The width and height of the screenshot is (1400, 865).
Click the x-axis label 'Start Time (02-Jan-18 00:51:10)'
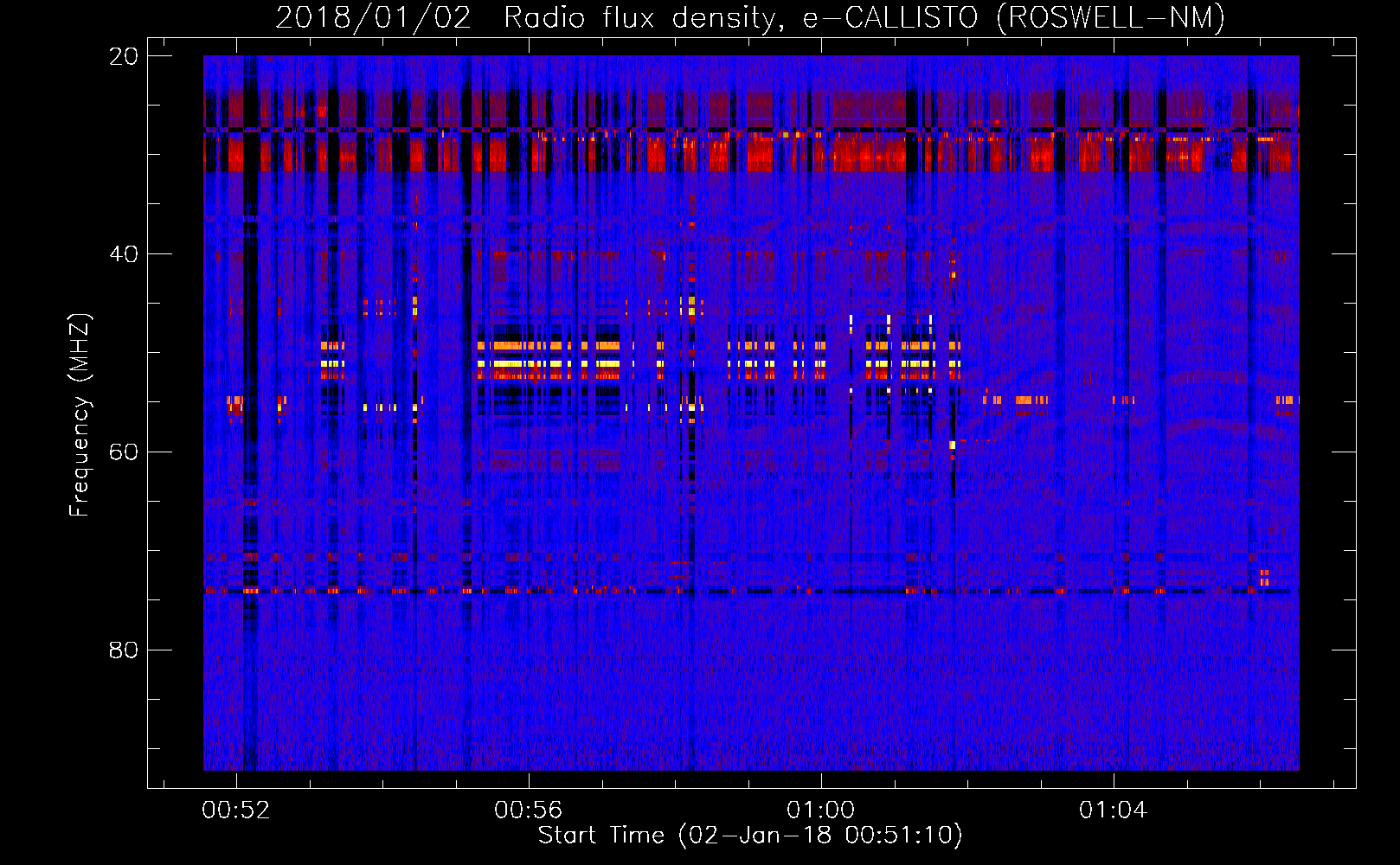750,836
